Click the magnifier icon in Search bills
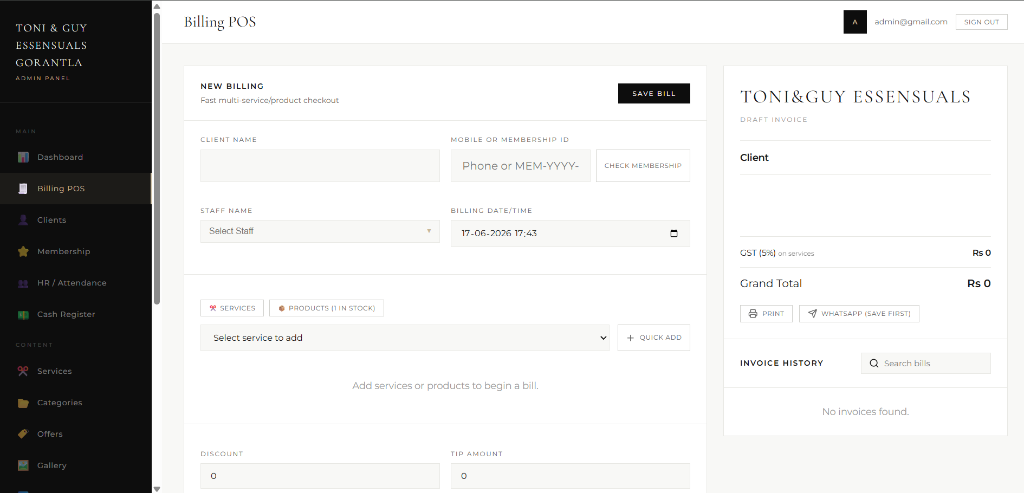Image resolution: width=1024 pixels, height=493 pixels. click(873, 363)
